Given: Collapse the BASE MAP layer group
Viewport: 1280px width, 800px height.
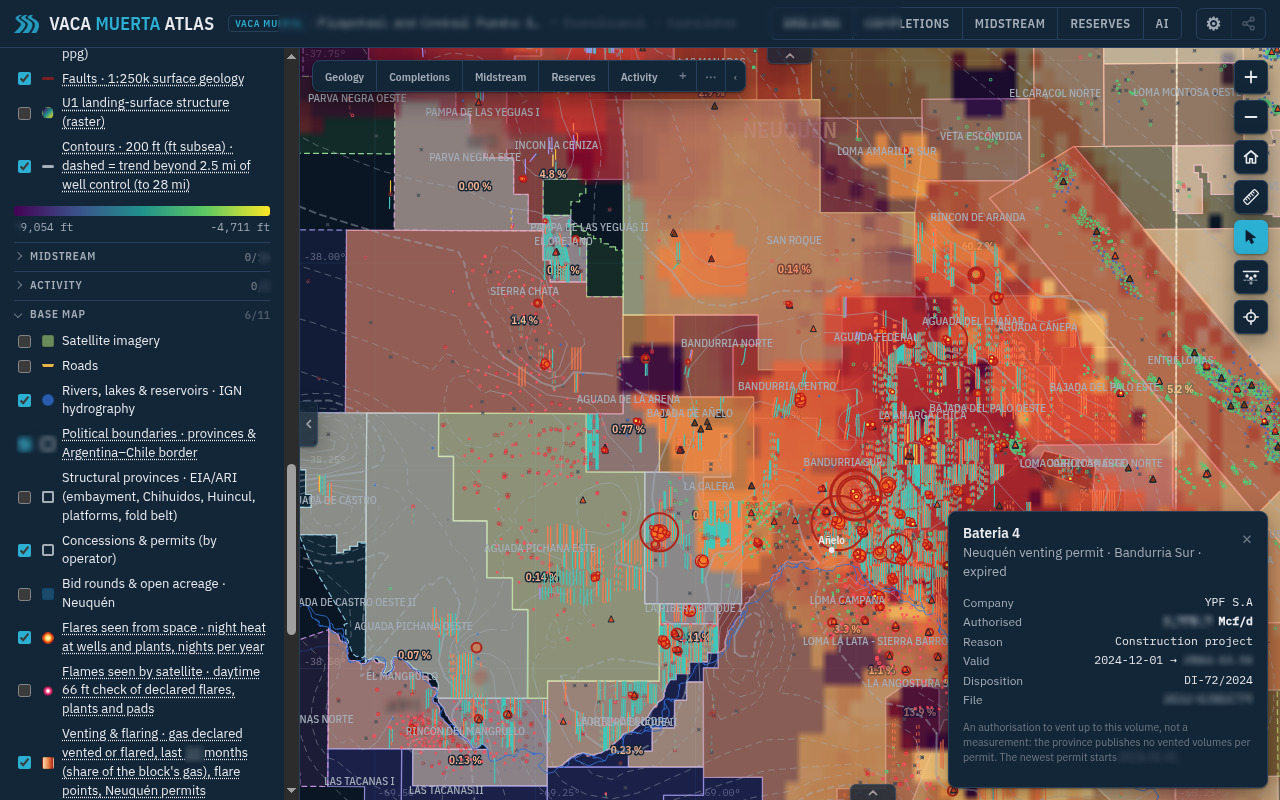Looking at the screenshot, I should pos(142,314).
